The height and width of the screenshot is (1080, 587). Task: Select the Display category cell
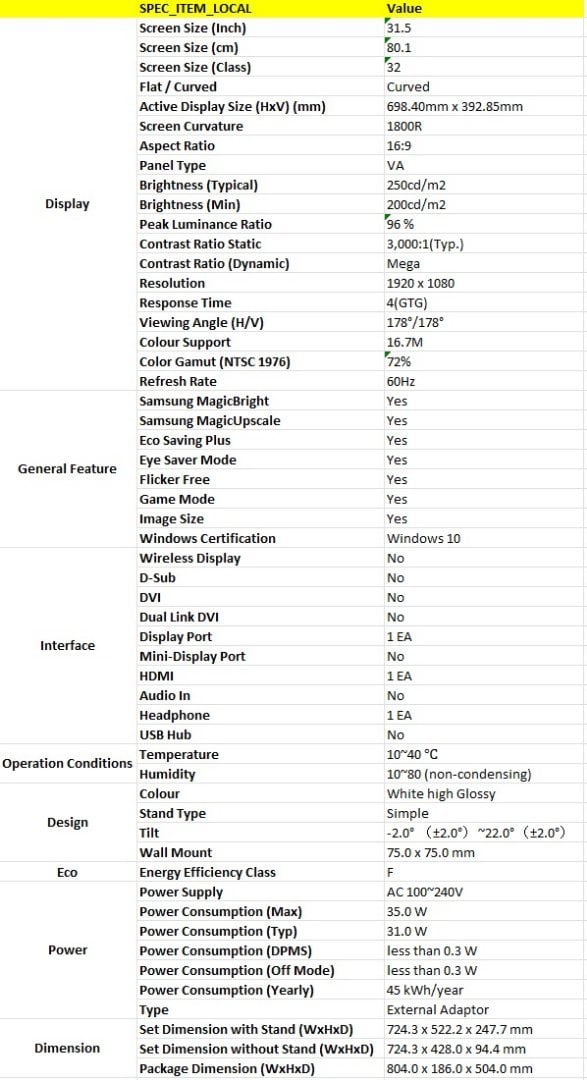(68, 205)
